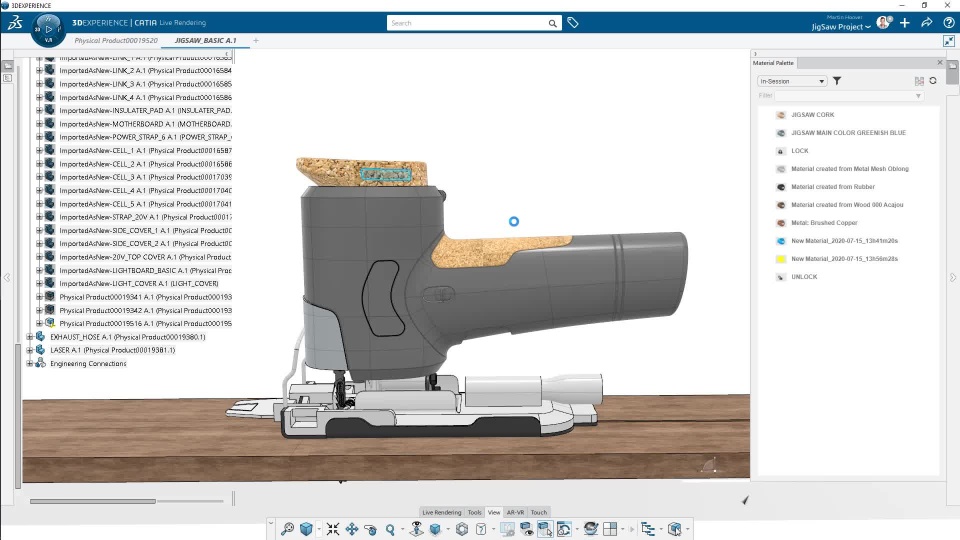Viewport: 960px width, 540px height.
Task: Add a new tab with plus button
Action: (256, 40)
